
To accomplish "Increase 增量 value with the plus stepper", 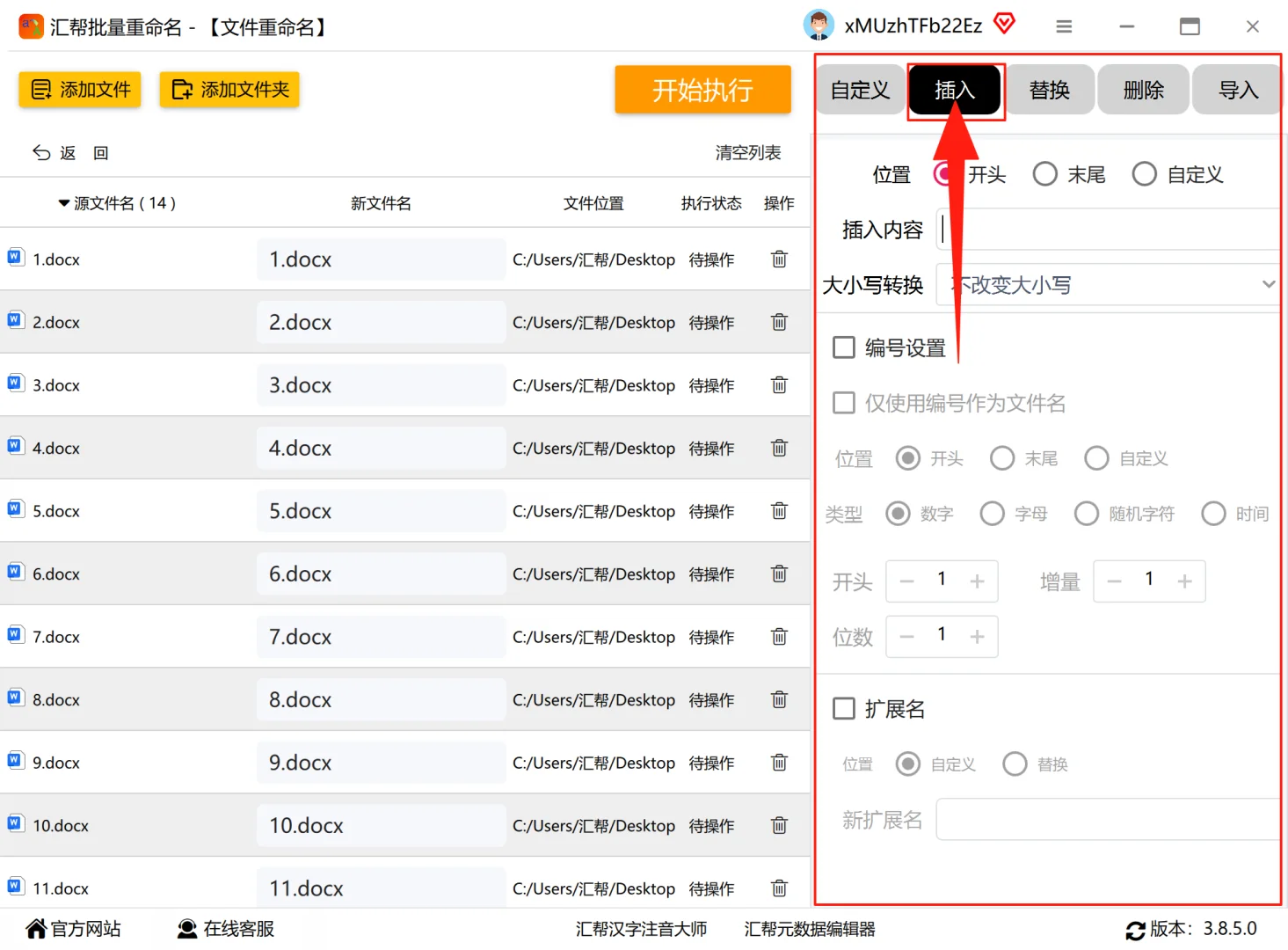I will [1184, 581].
